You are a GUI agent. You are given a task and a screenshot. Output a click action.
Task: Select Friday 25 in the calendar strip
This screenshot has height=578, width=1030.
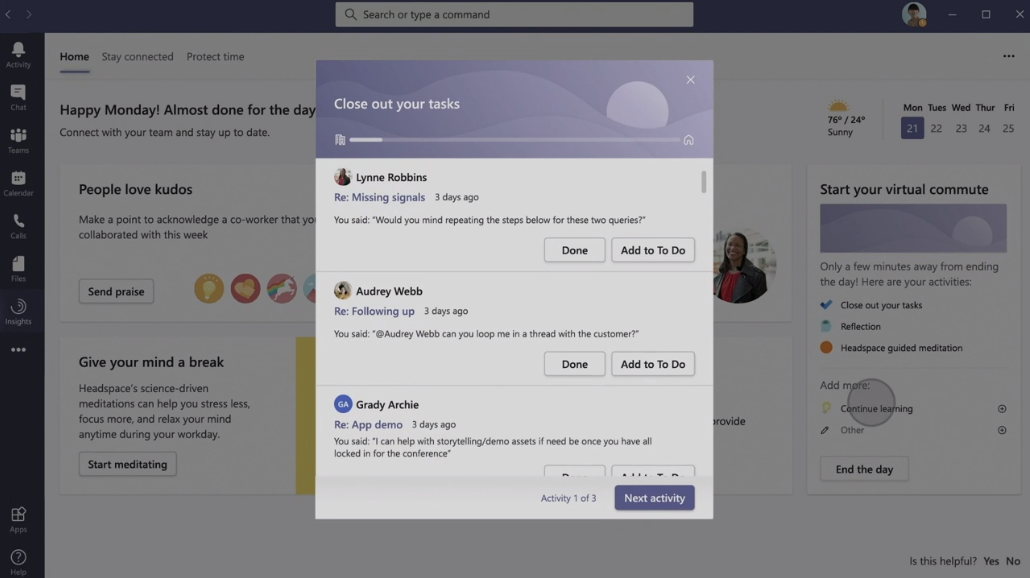tap(1008, 128)
